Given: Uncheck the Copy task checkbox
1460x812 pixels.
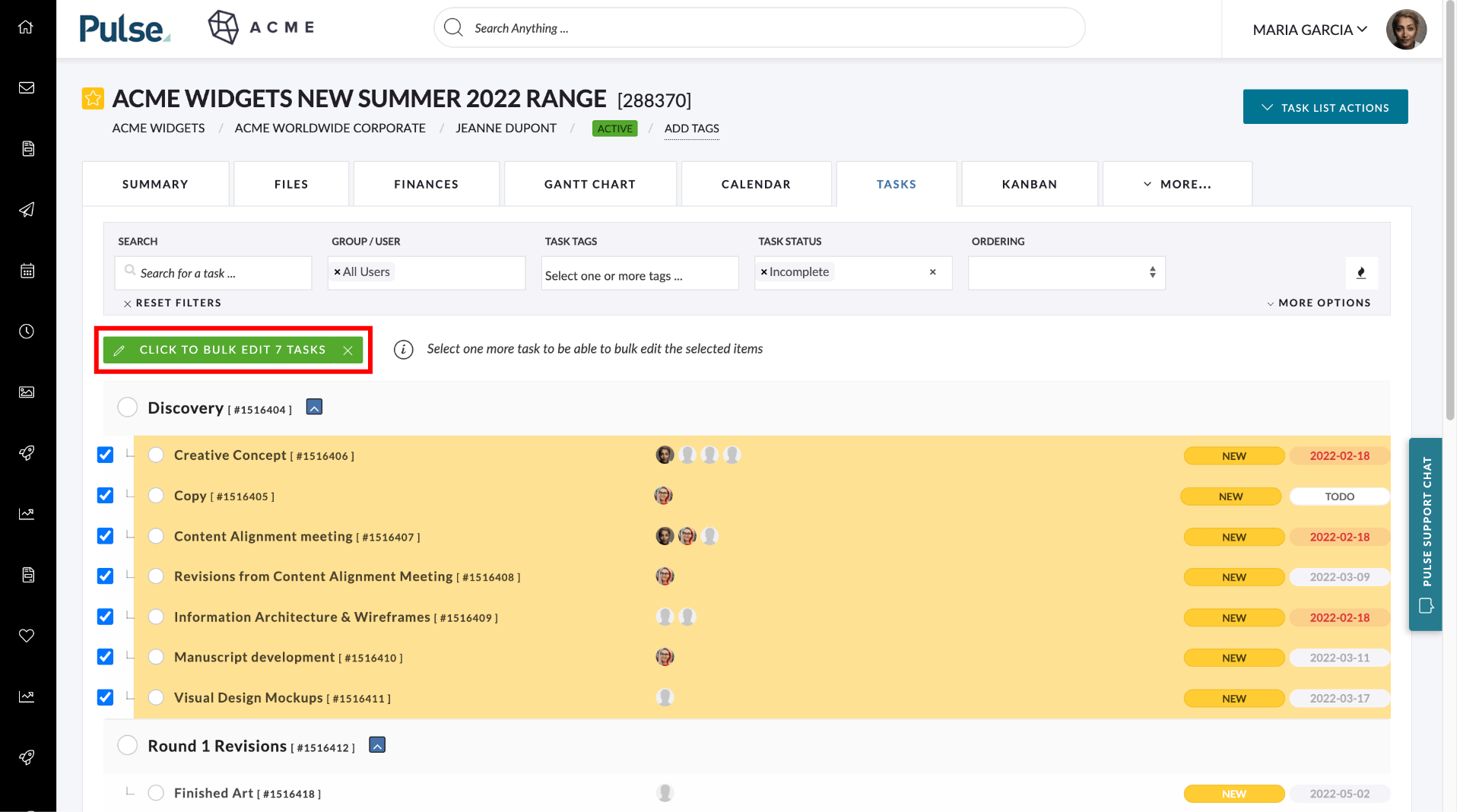Looking at the screenshot, I should click(x=105, y=495).
